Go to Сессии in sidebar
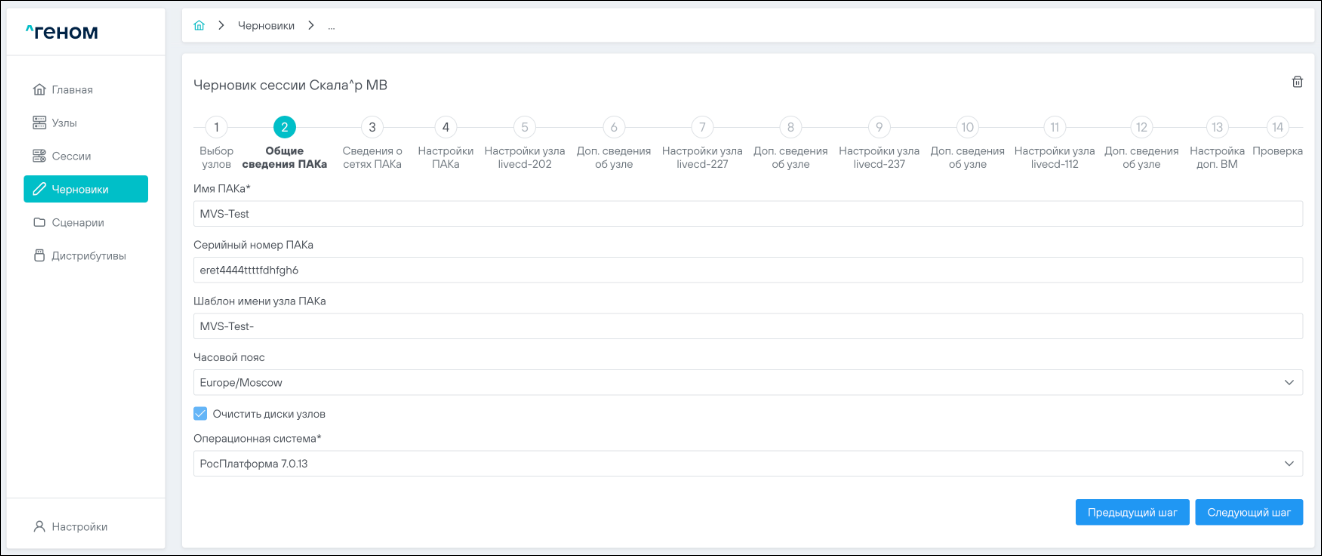This screenshot has width=1322, height=557. 71,156
